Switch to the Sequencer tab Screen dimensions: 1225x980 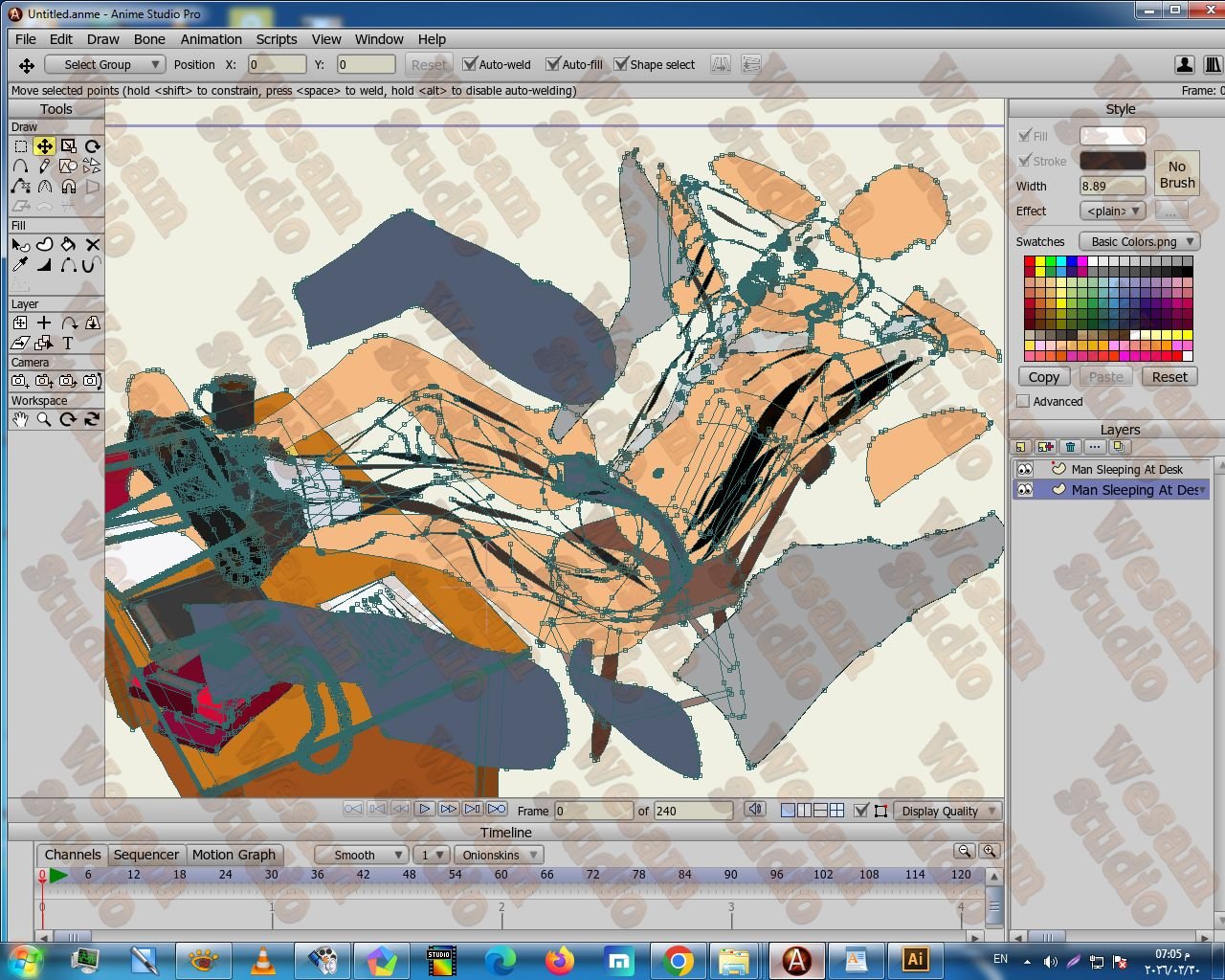coord(146,855)
